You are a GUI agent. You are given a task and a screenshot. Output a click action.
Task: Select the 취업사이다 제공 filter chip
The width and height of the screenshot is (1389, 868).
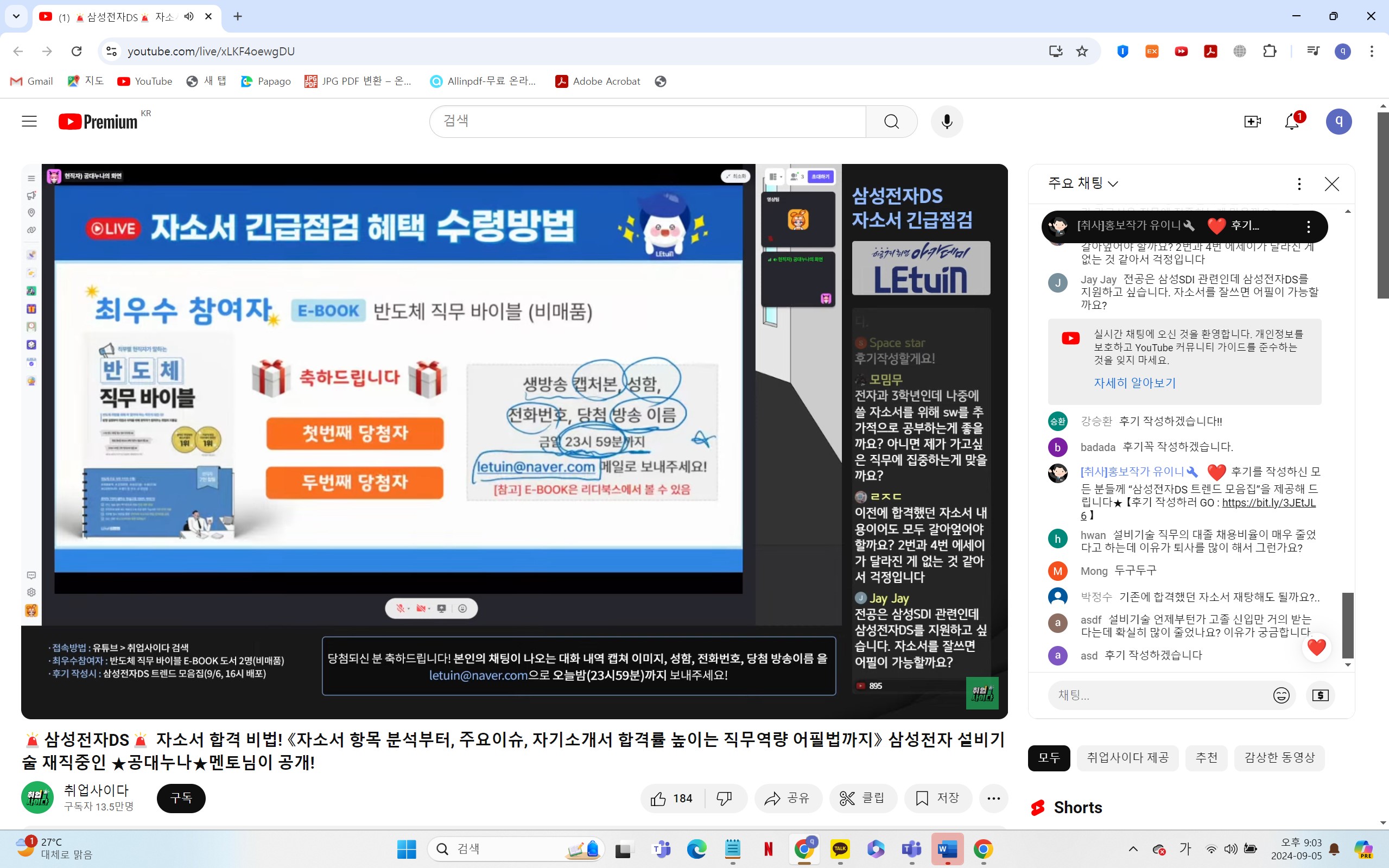tap(1127, 757)
